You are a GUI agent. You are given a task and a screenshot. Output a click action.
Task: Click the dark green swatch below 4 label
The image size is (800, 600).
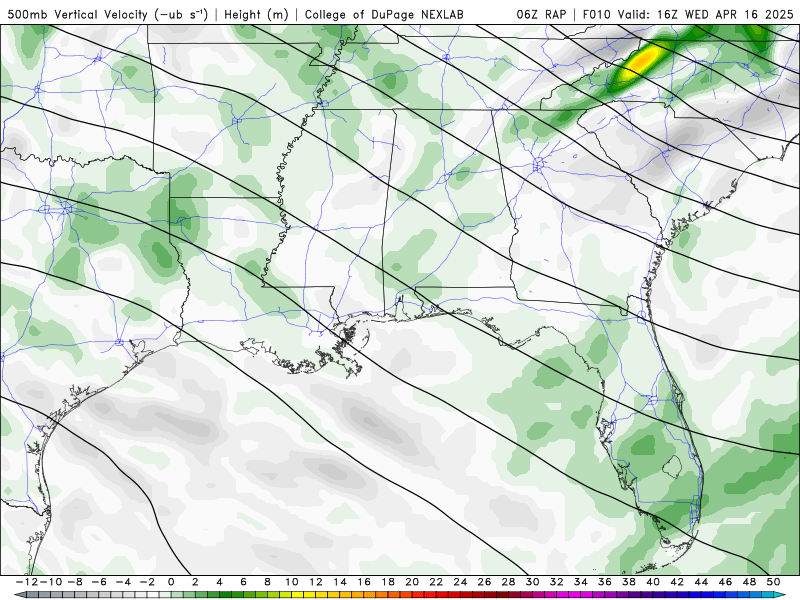[225, 595]
